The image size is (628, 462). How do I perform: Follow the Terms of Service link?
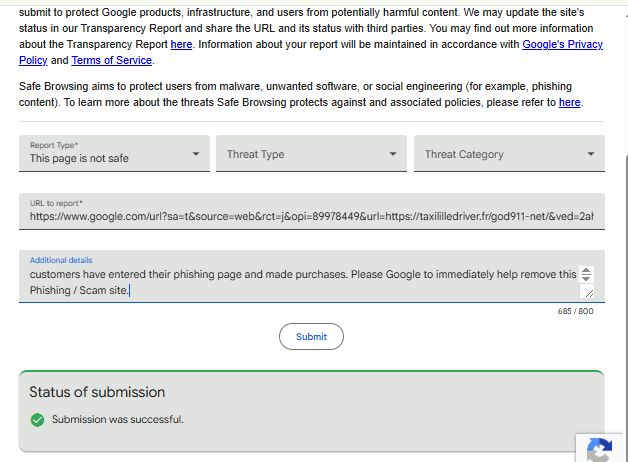111,60
